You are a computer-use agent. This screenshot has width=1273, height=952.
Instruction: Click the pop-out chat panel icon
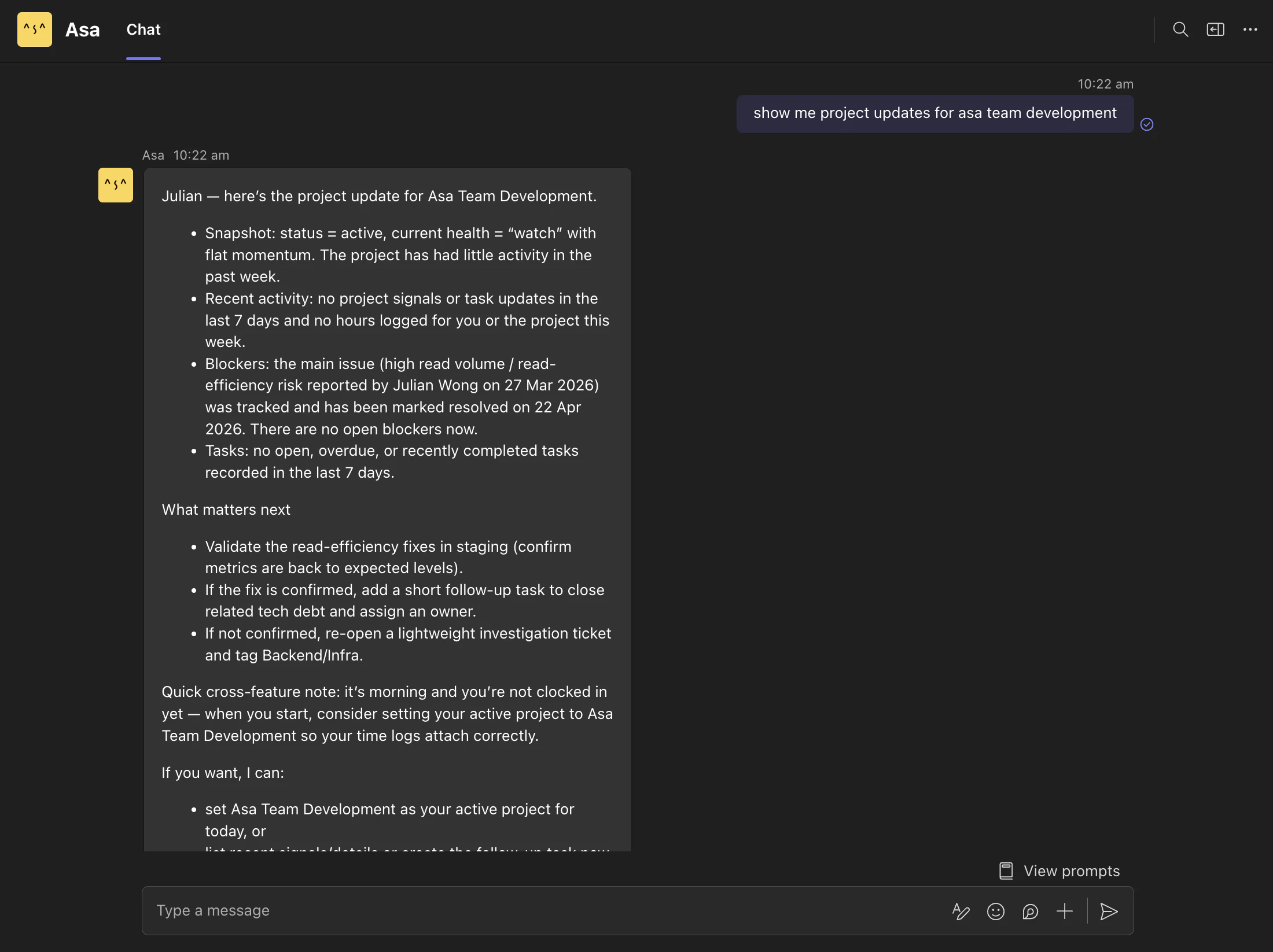[x=1215, y=29]
